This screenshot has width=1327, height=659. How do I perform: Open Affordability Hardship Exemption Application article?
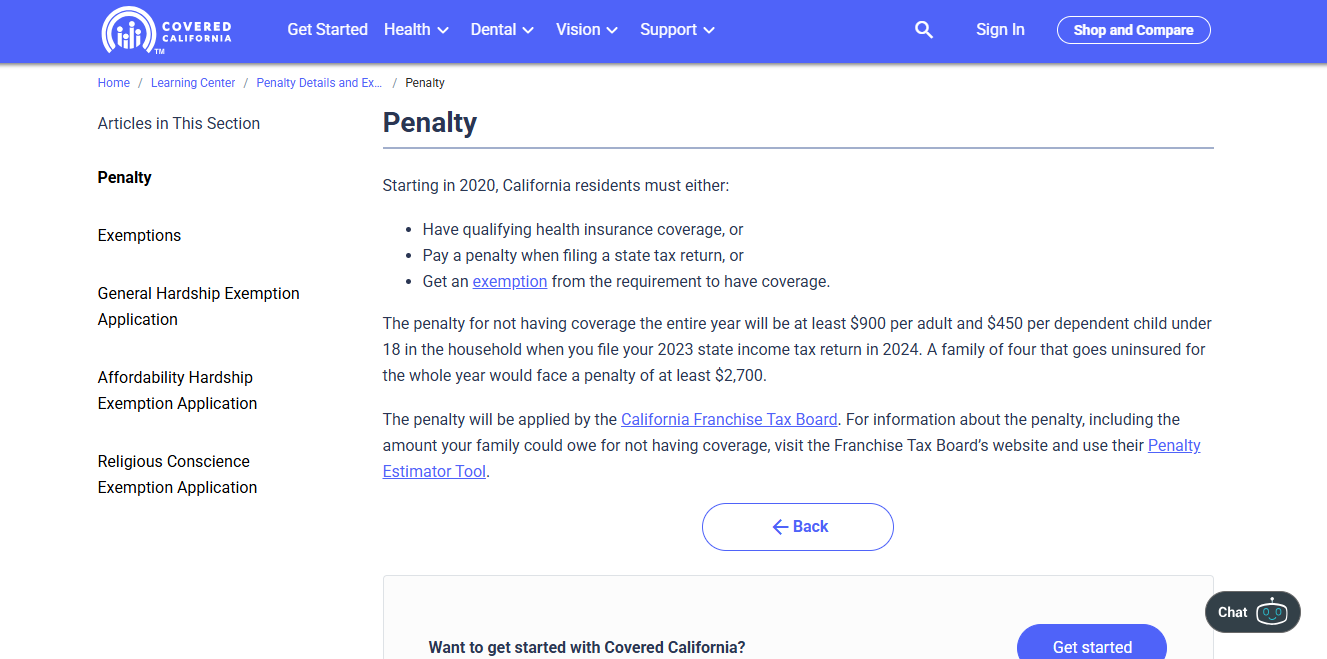tap(177, 390)
